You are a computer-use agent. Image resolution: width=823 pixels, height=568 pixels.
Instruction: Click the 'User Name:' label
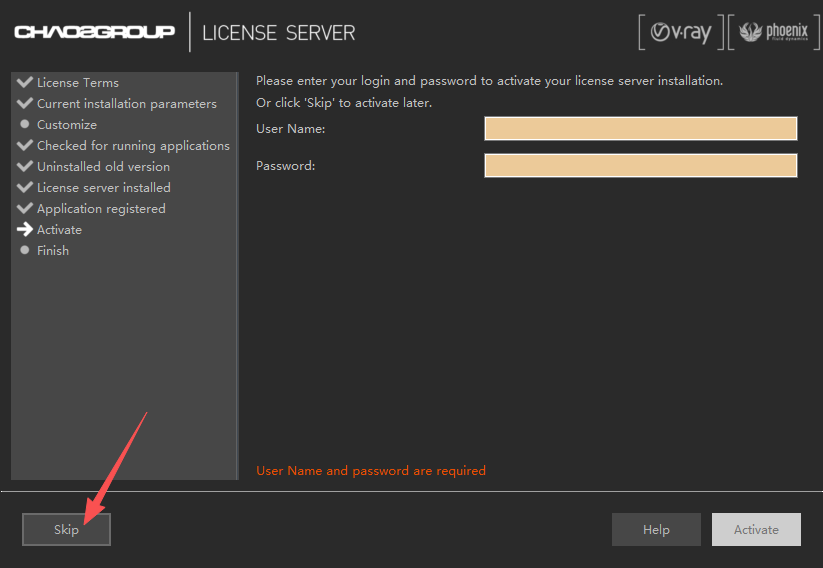coord(290,129)
